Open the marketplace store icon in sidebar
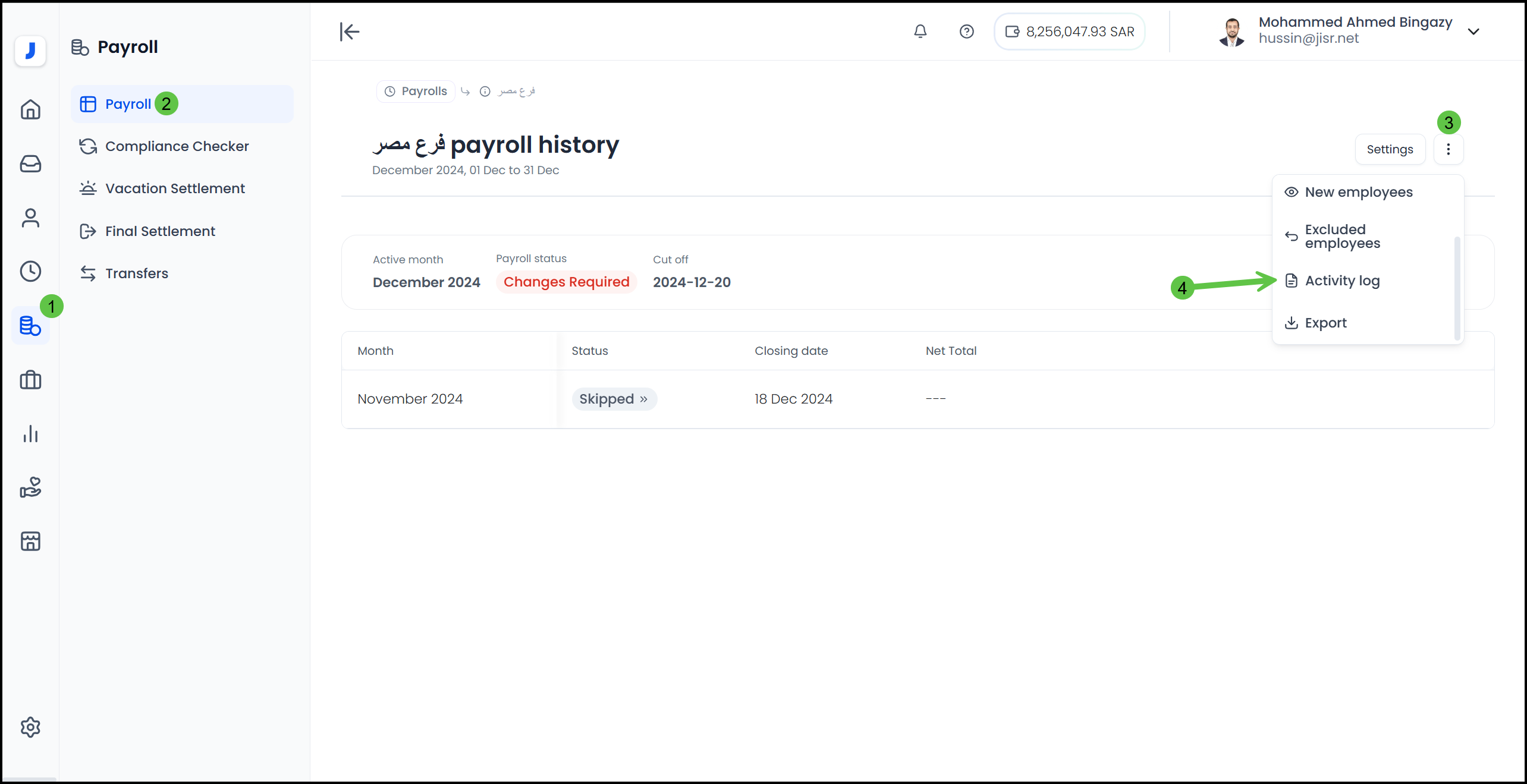 (x=30, y=541)
